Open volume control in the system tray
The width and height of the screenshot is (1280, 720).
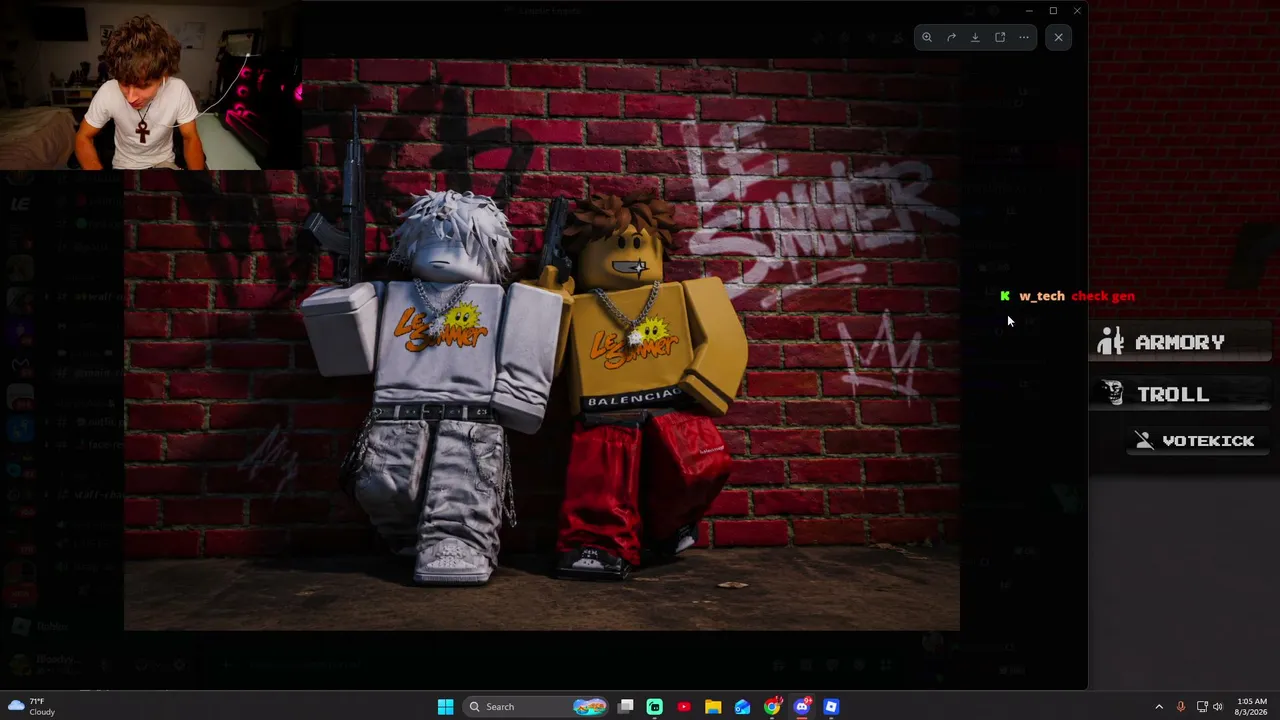(x=1218, y=707)
